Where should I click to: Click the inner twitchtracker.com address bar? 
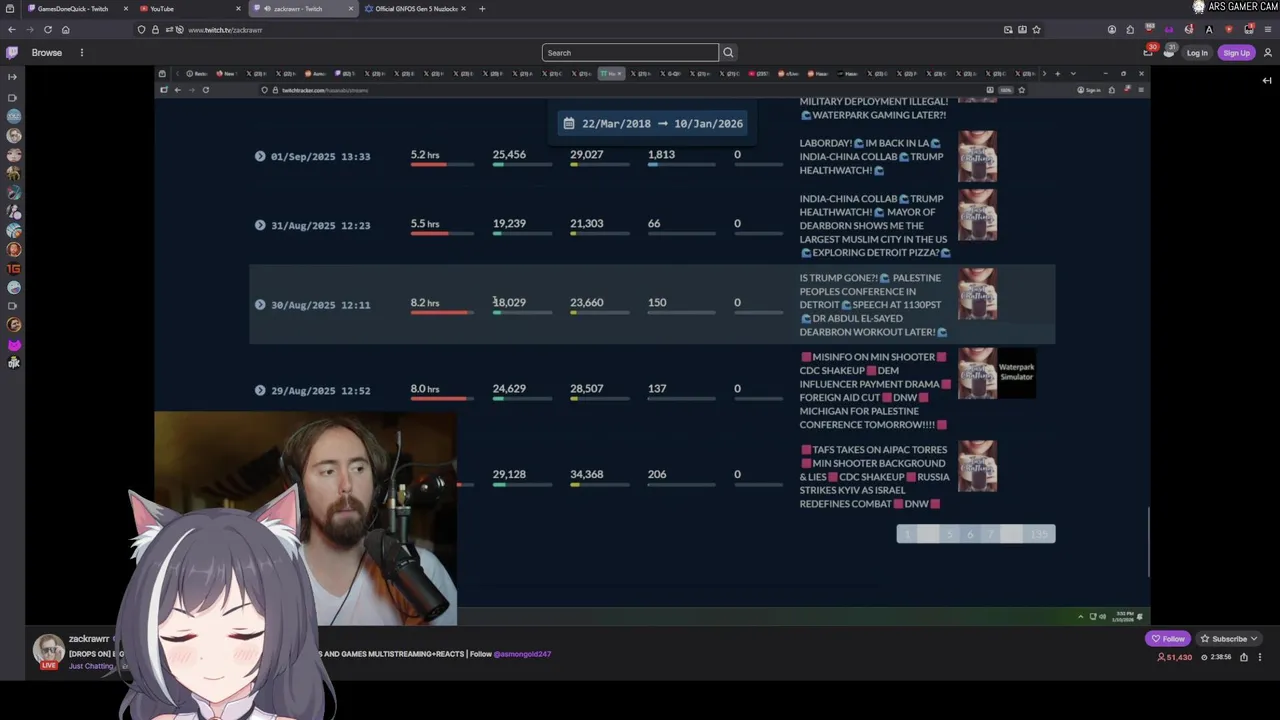point(324,90)
